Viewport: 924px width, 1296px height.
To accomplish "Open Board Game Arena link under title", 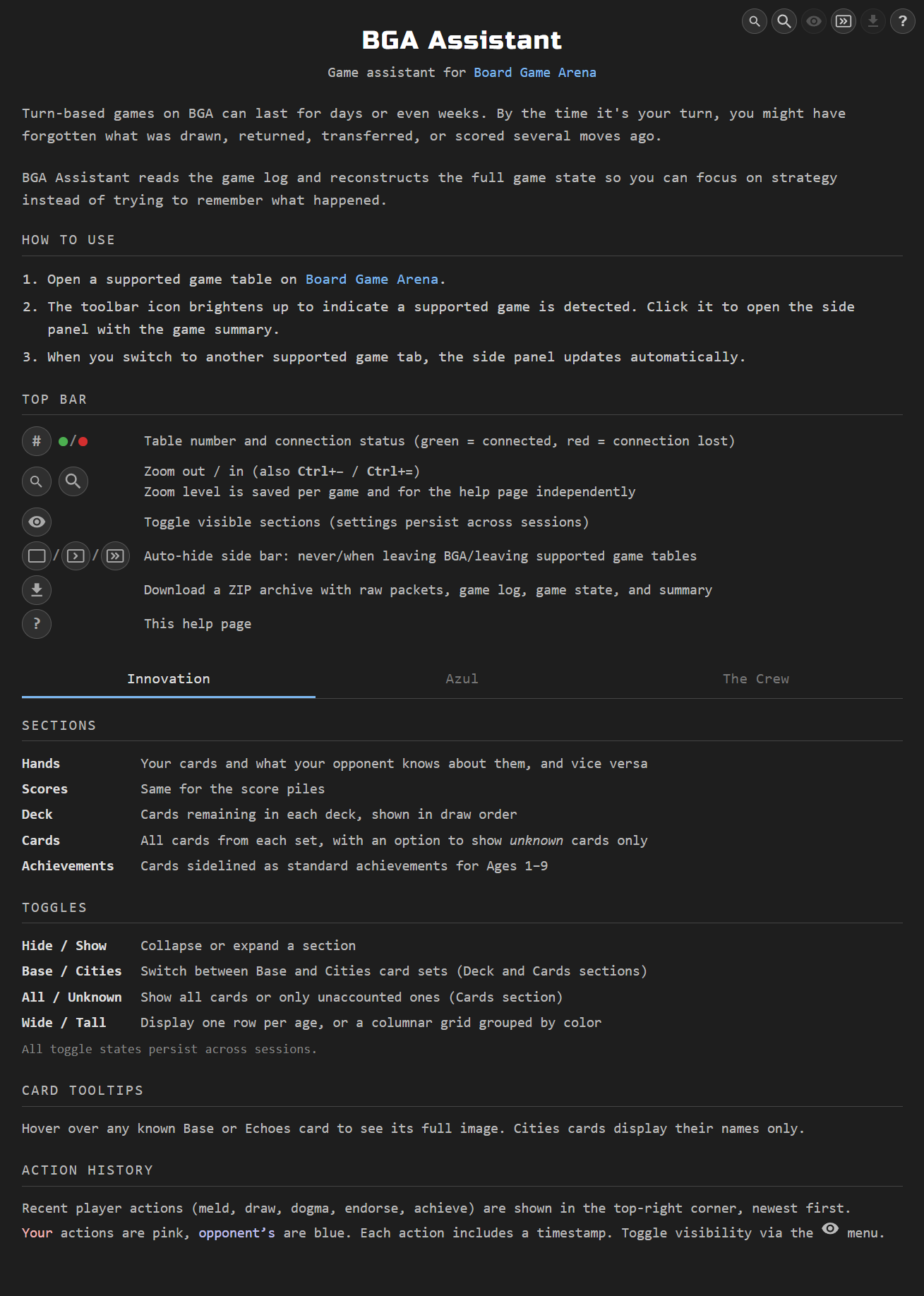I will pos(534,73).
